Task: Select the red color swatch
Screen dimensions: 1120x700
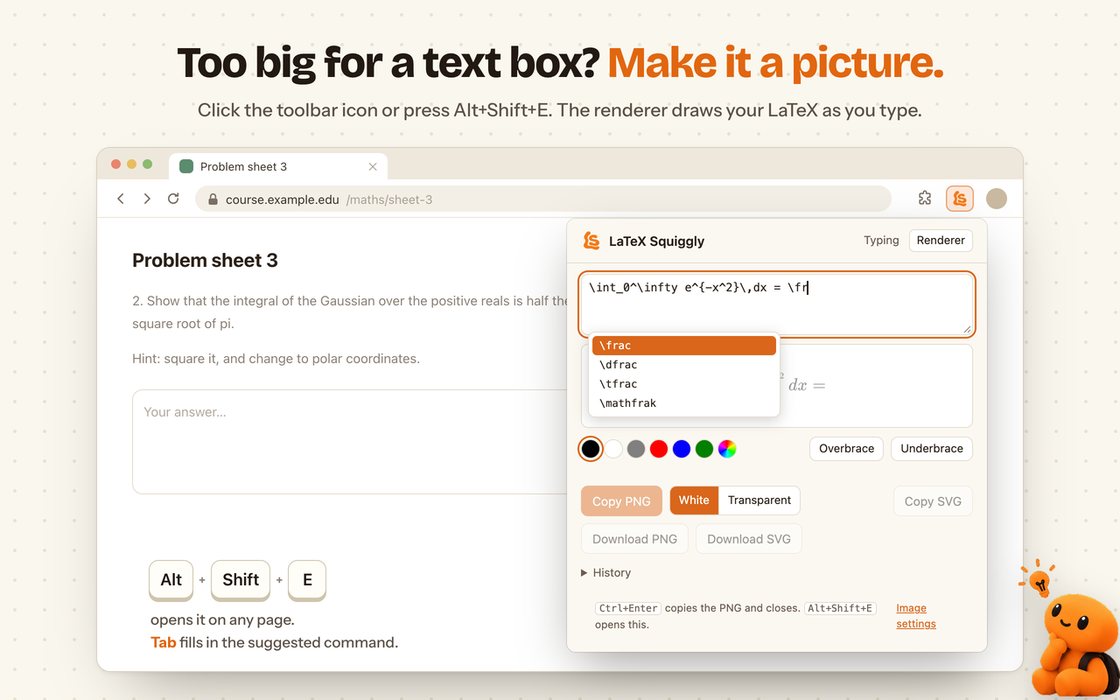Action: point(659,449)
